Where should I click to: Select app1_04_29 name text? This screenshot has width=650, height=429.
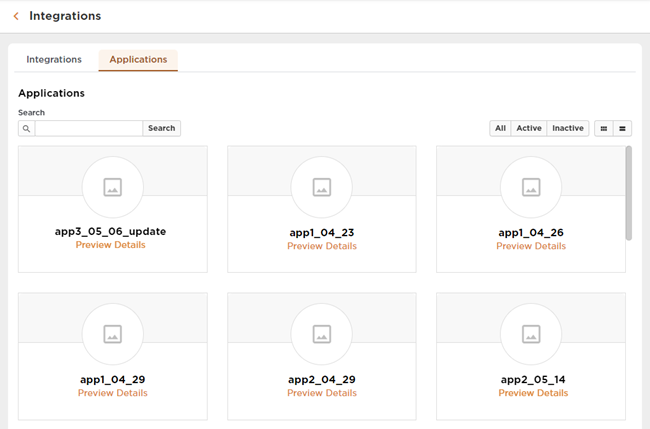pos(113,380)
